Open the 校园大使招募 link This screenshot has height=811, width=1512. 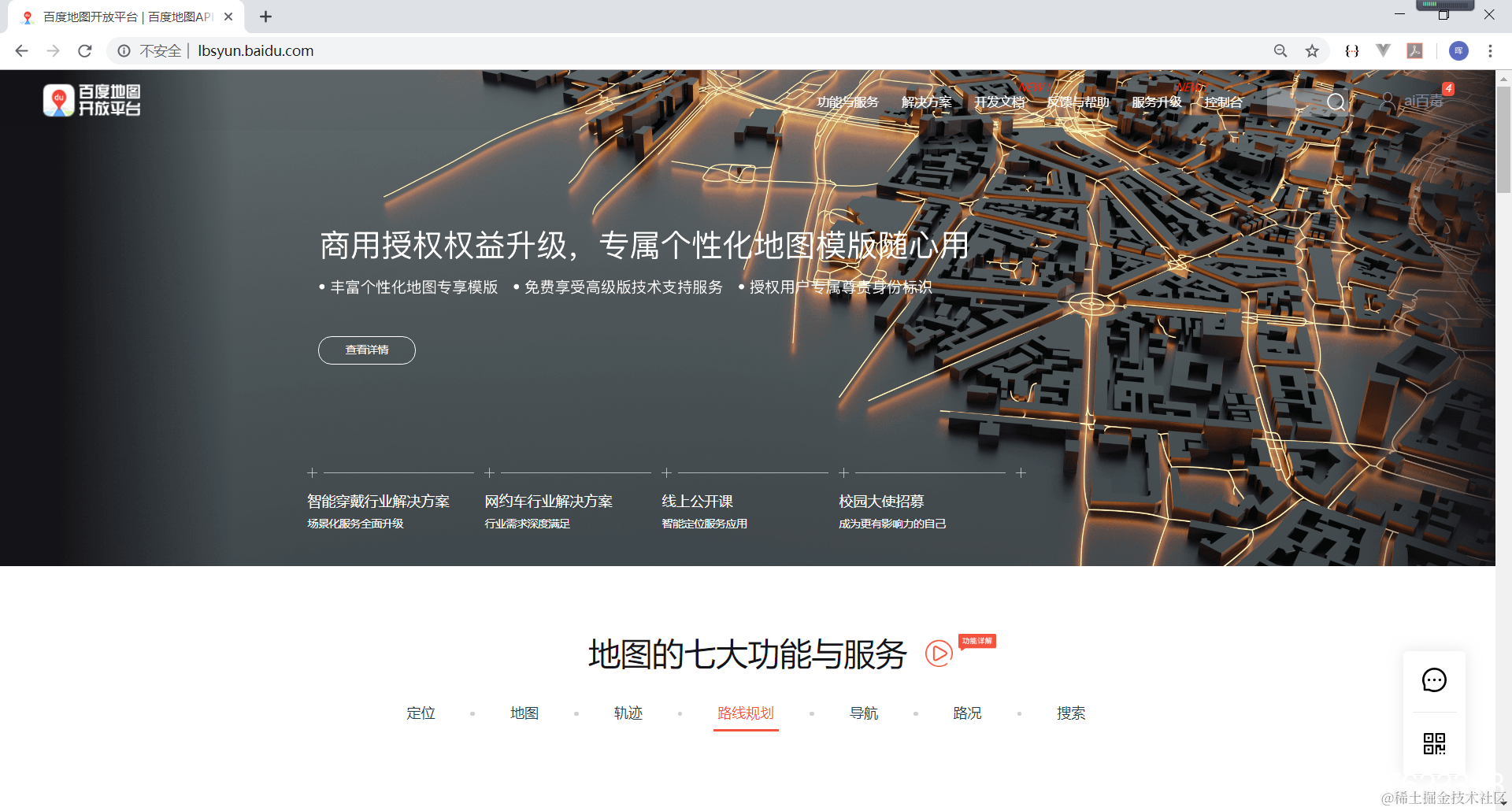point(882,501)
